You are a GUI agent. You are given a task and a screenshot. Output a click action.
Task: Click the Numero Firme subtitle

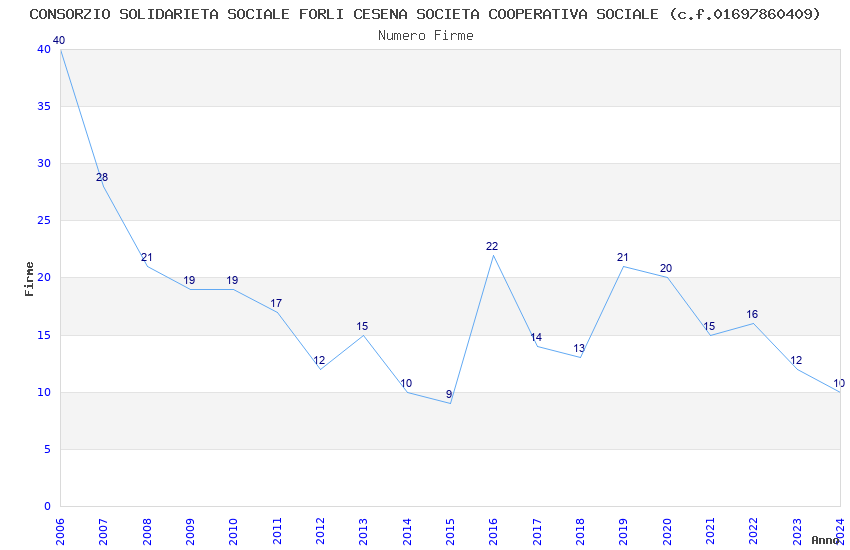(425, 35)
